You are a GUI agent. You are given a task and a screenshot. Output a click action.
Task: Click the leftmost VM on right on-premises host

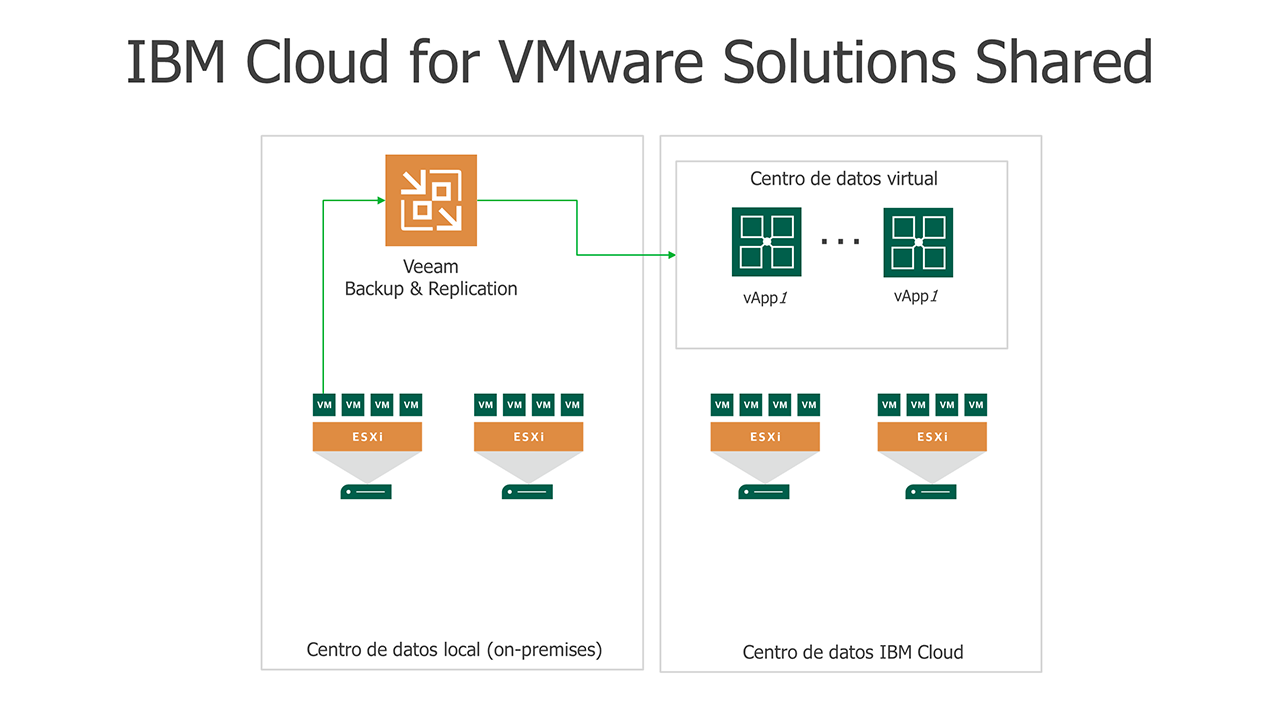(485, 405)
